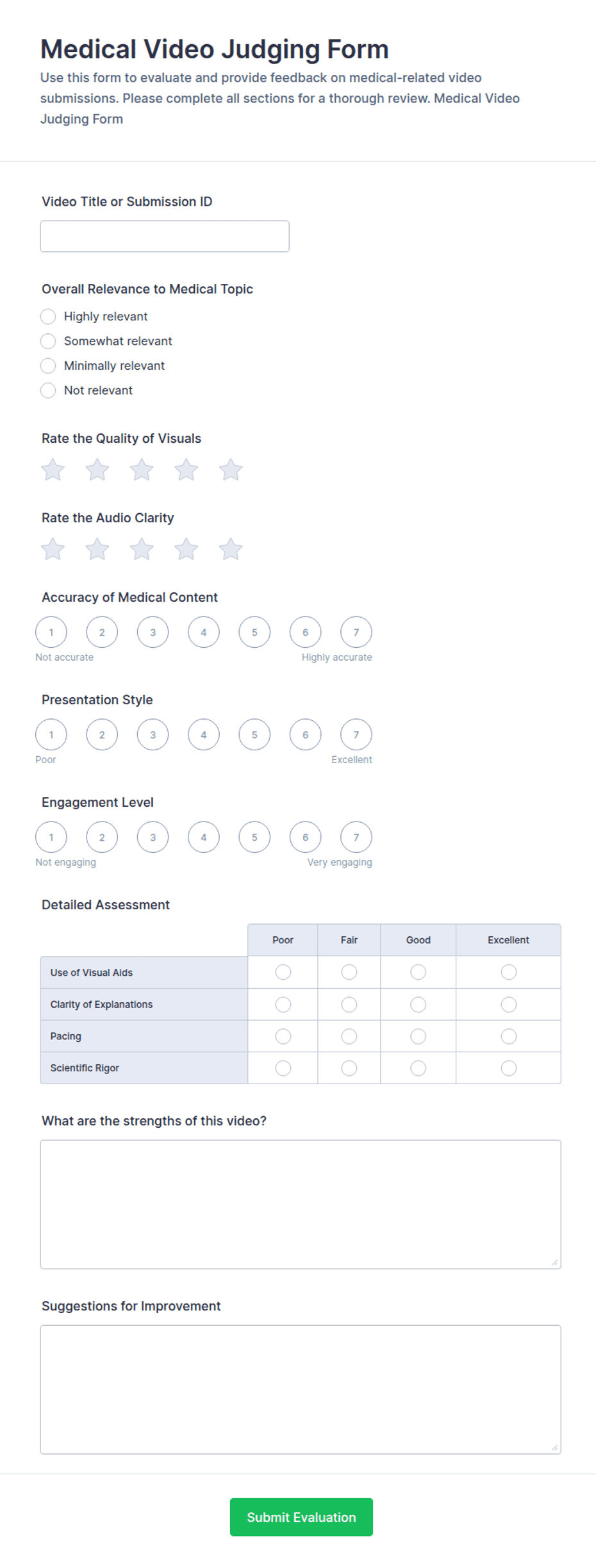Viewport: 596px width, 1568px height.
Task: Choose 6 for Engagement Level
Action: pyautogui.click(x=306, y=838)
